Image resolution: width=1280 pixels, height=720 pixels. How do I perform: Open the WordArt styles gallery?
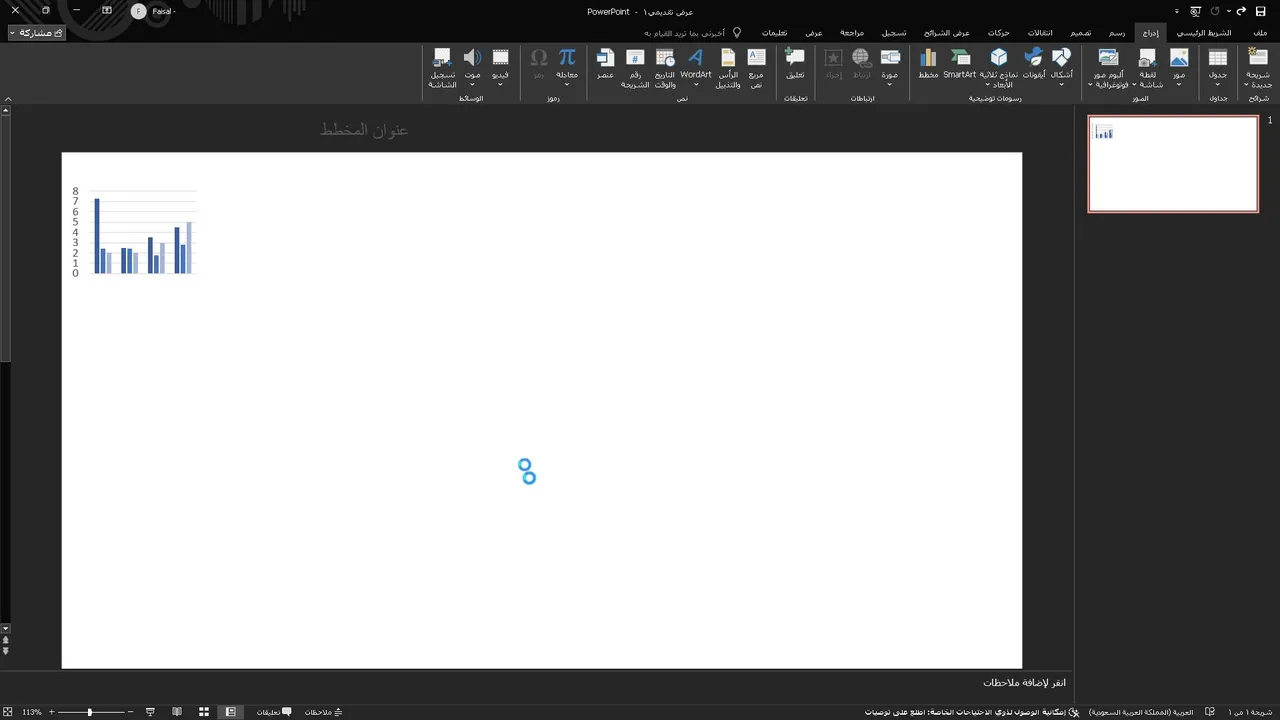(x=696, y=67)
